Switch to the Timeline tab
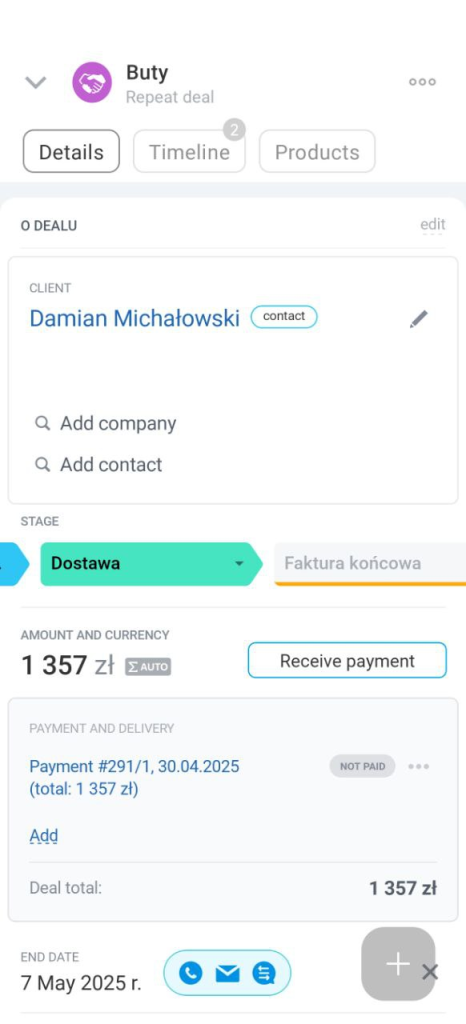This screenshot has width=466, height=1024. pyautogui.click(x=189, y=152)
